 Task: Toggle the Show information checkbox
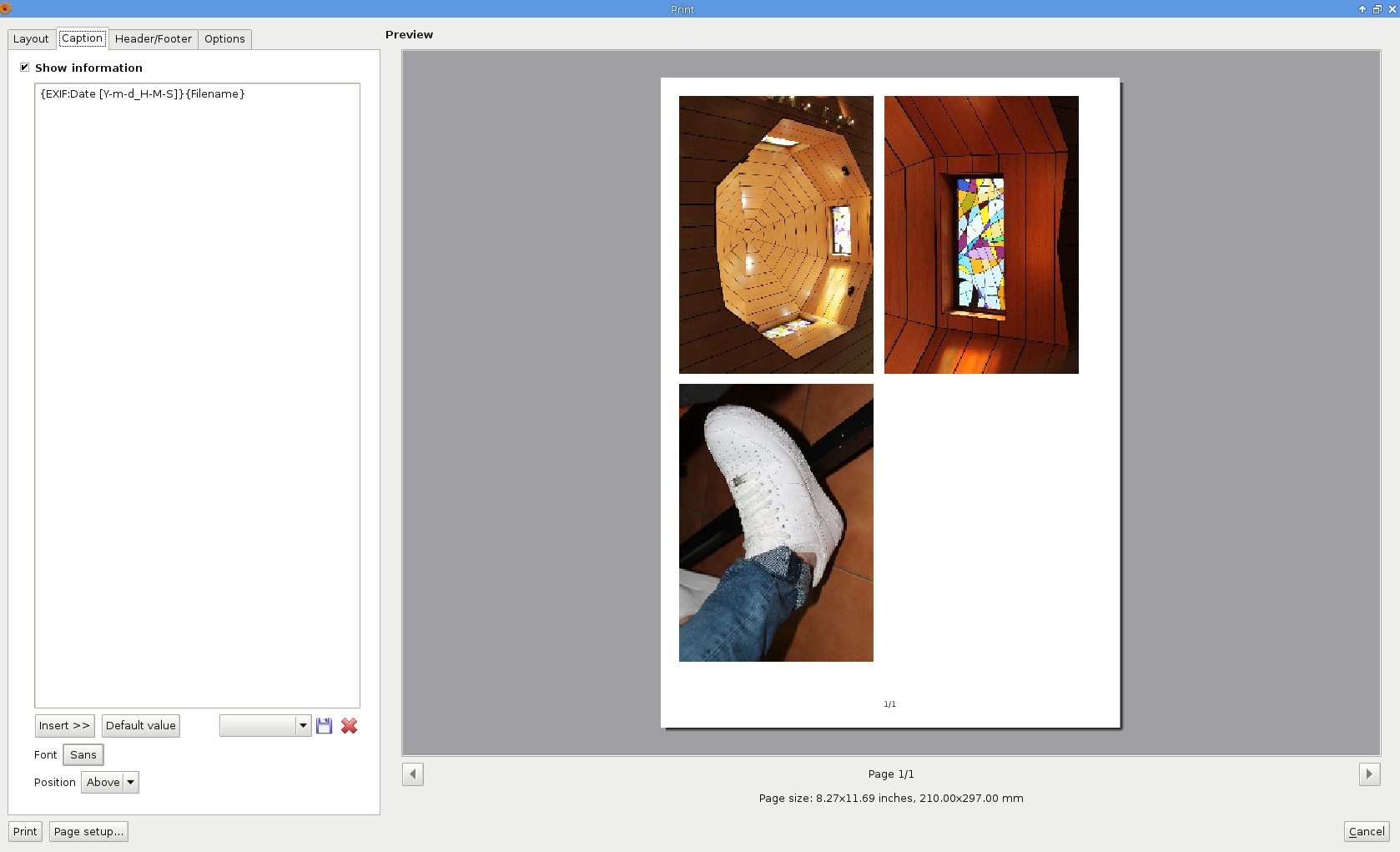click(x=25, y=68)
